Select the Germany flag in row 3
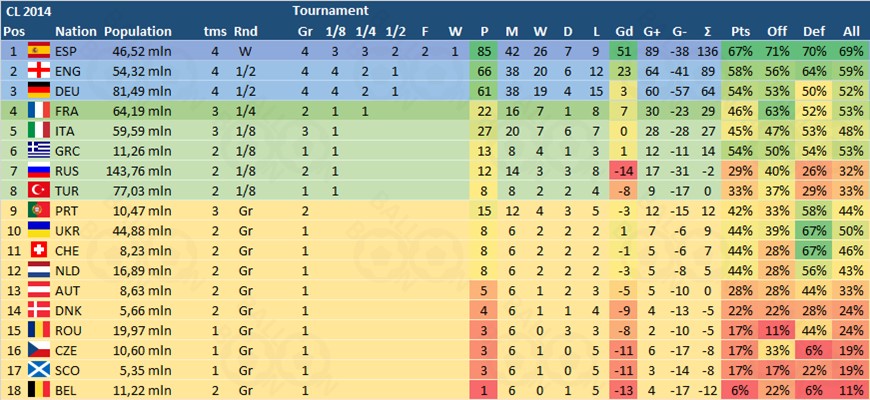 [38, 89]
